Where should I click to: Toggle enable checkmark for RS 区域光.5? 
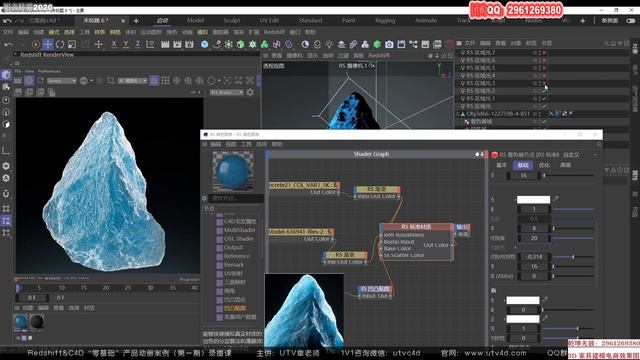pos(544,68)
